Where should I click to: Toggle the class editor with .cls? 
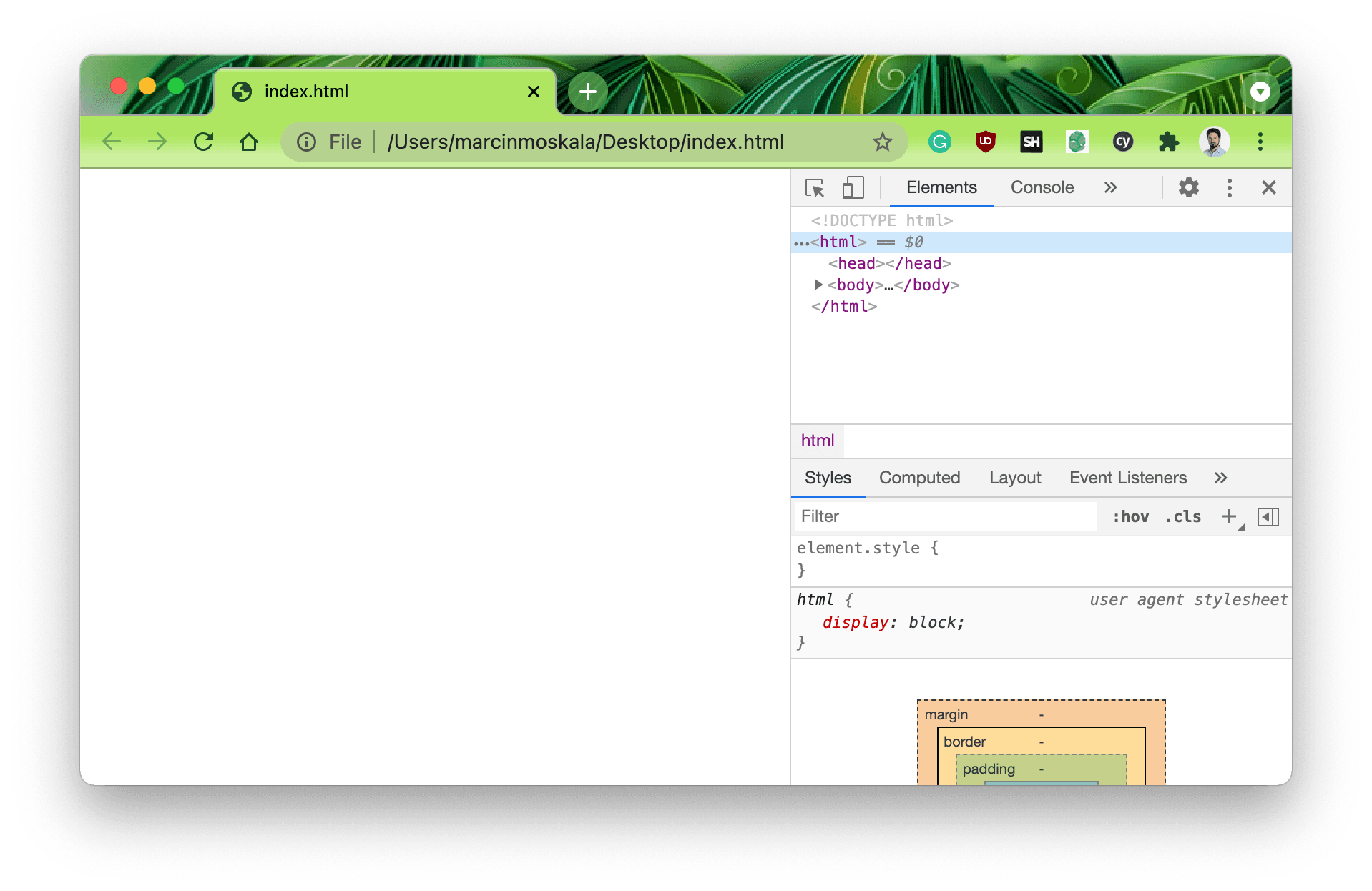click(1182, 516)
